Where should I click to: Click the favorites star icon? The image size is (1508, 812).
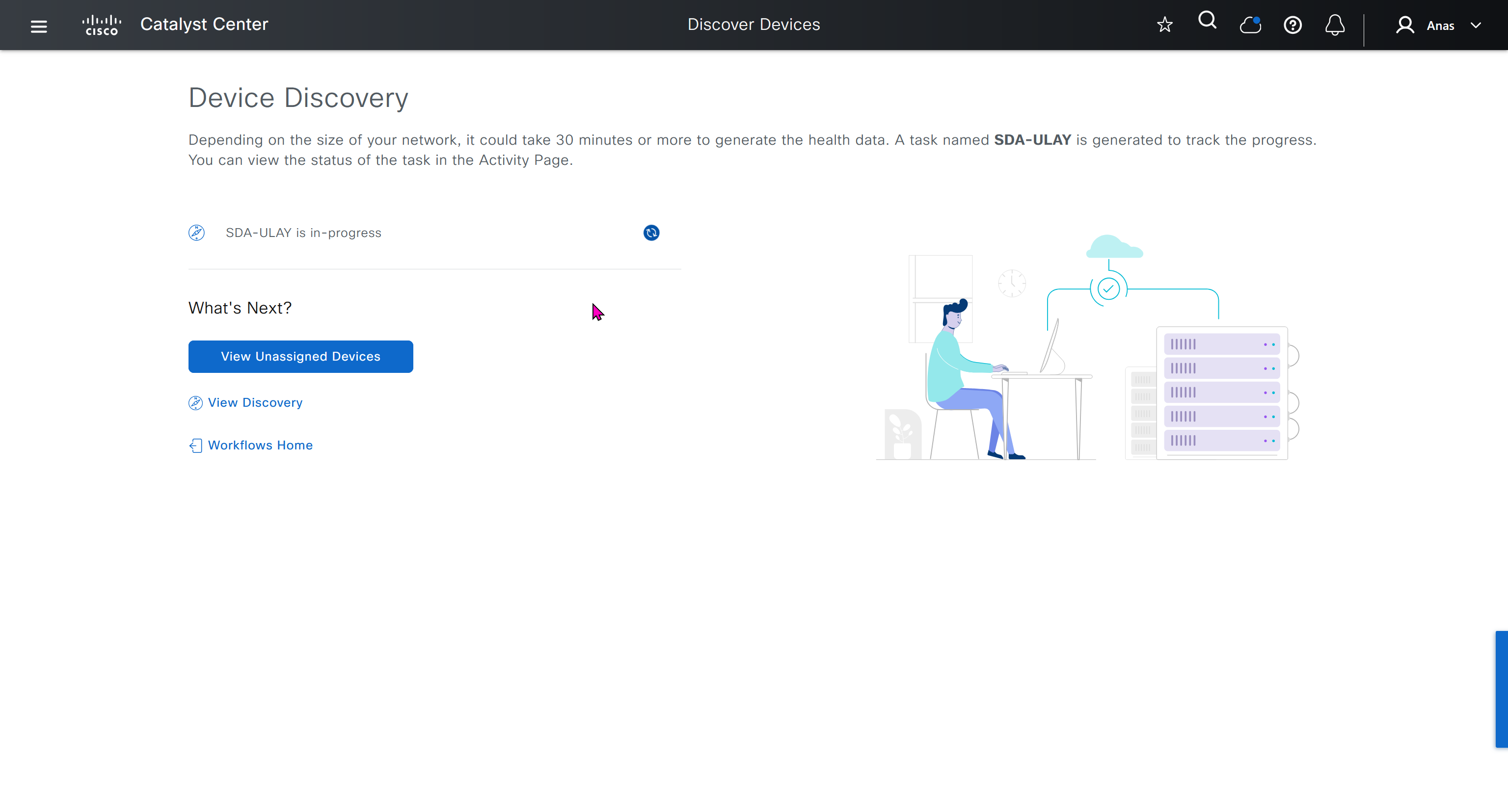point(1164,25)
